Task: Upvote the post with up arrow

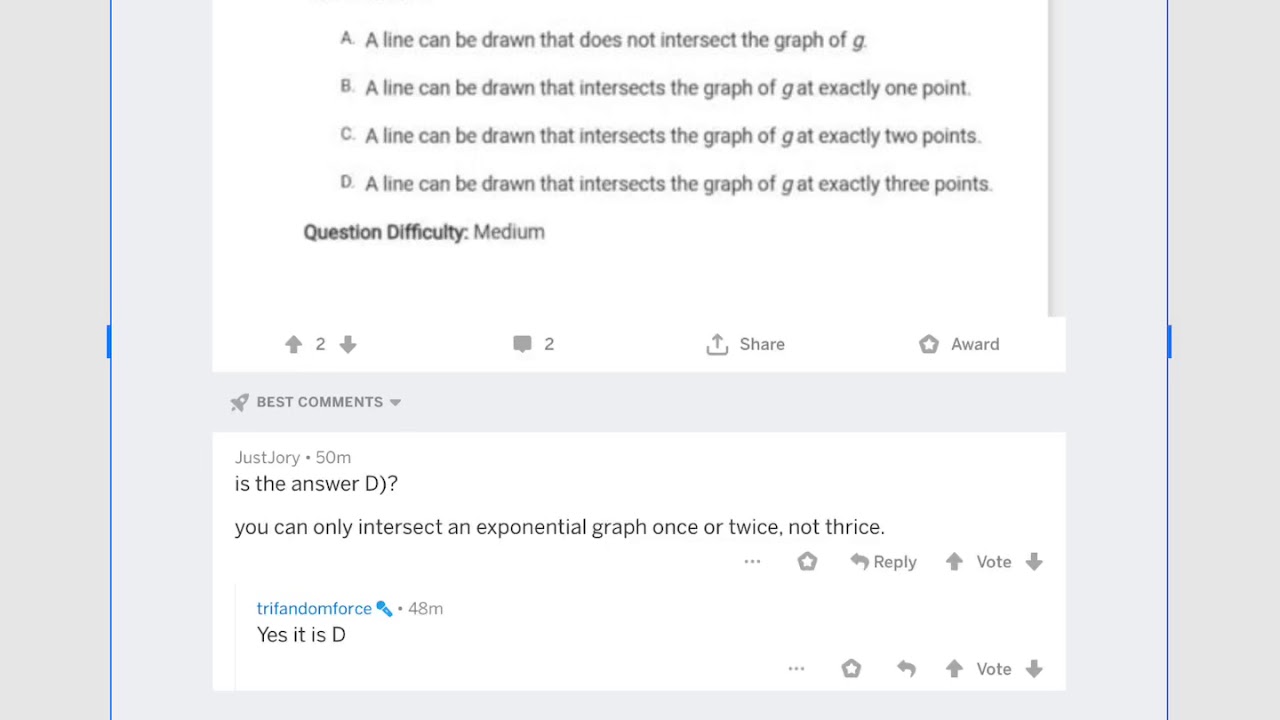Action: tap(293, 344)
